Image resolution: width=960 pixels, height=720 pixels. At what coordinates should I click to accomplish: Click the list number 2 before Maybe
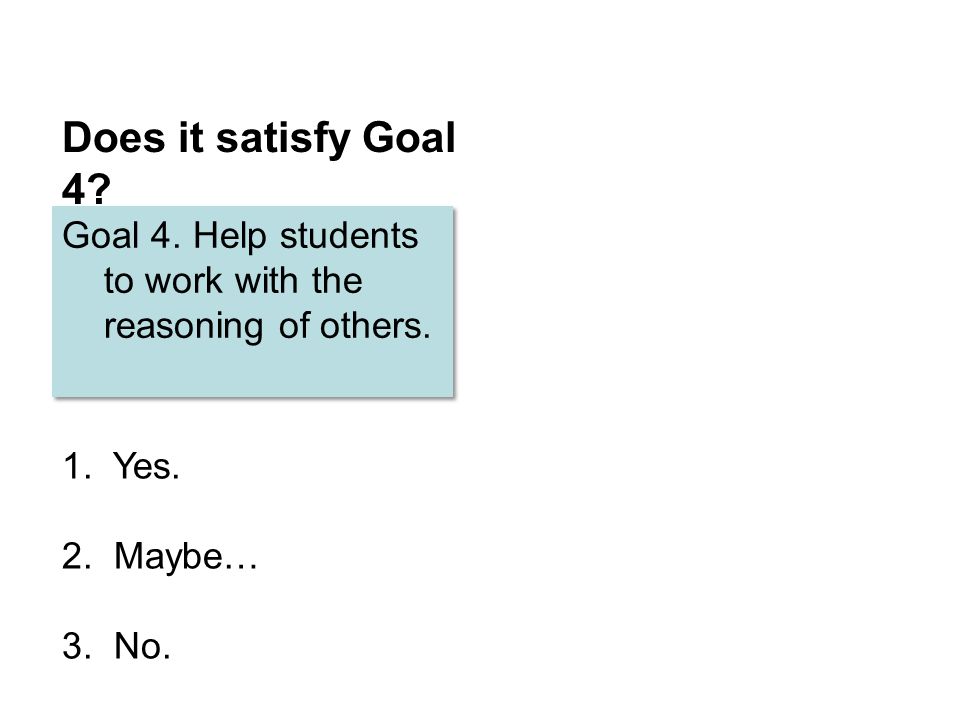click(x=76, y=557)
